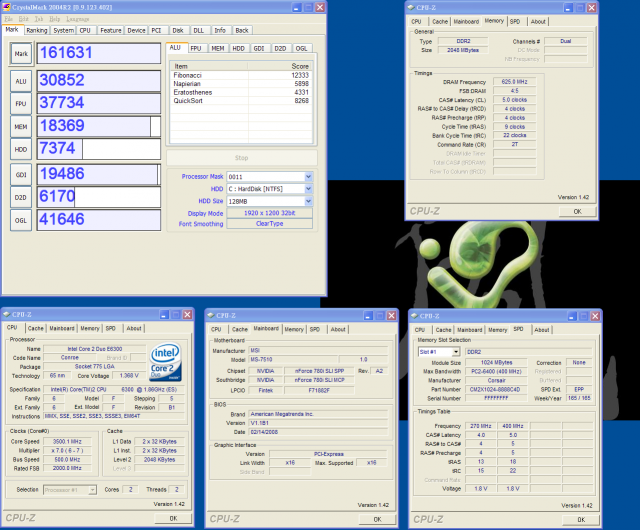
Task: Switch to the Device tab
Action: point(136,30)
